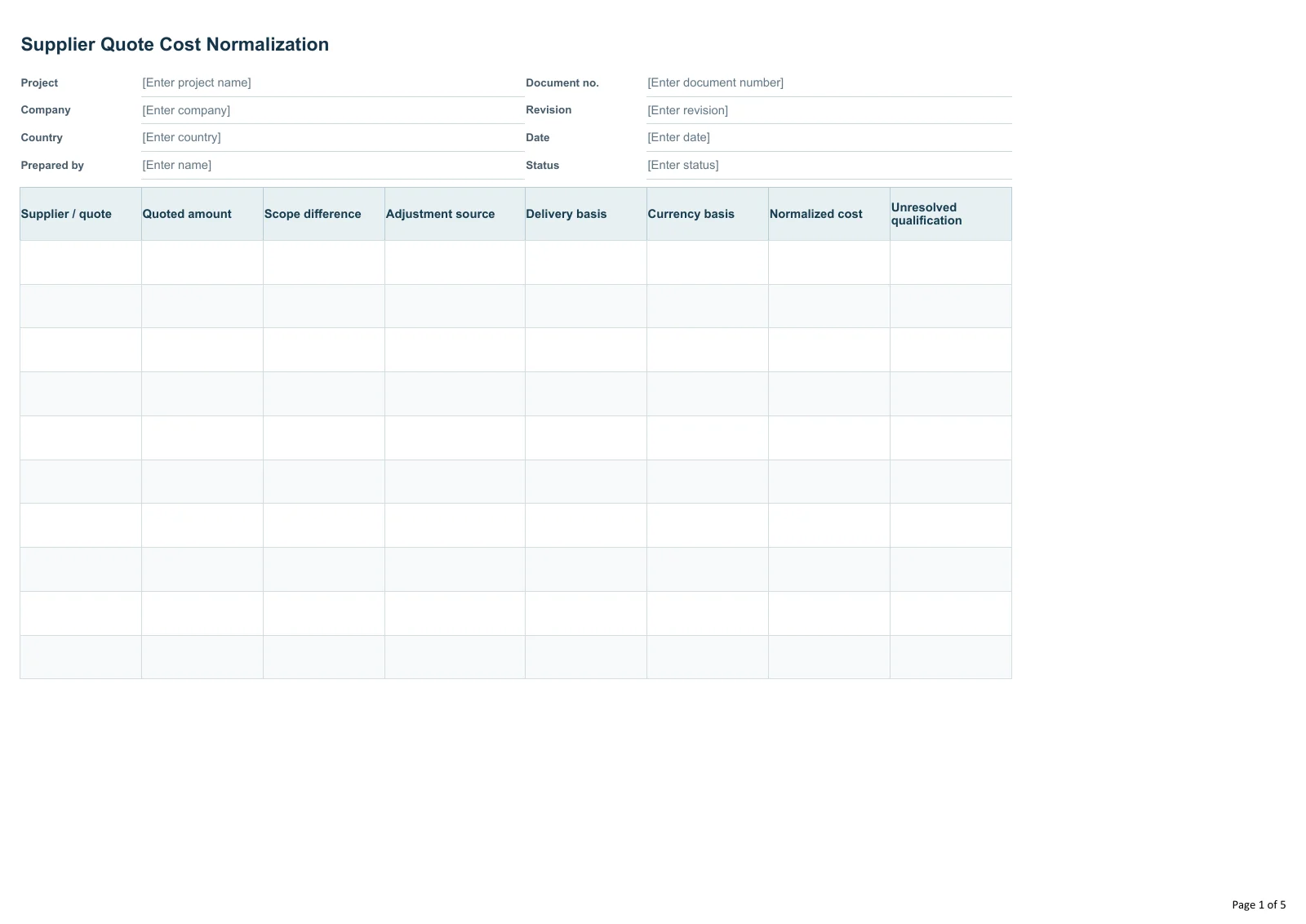Click the 'Unresolved qualification' column header
Viewport: 1306px width, 924px height.
(951, 214)
